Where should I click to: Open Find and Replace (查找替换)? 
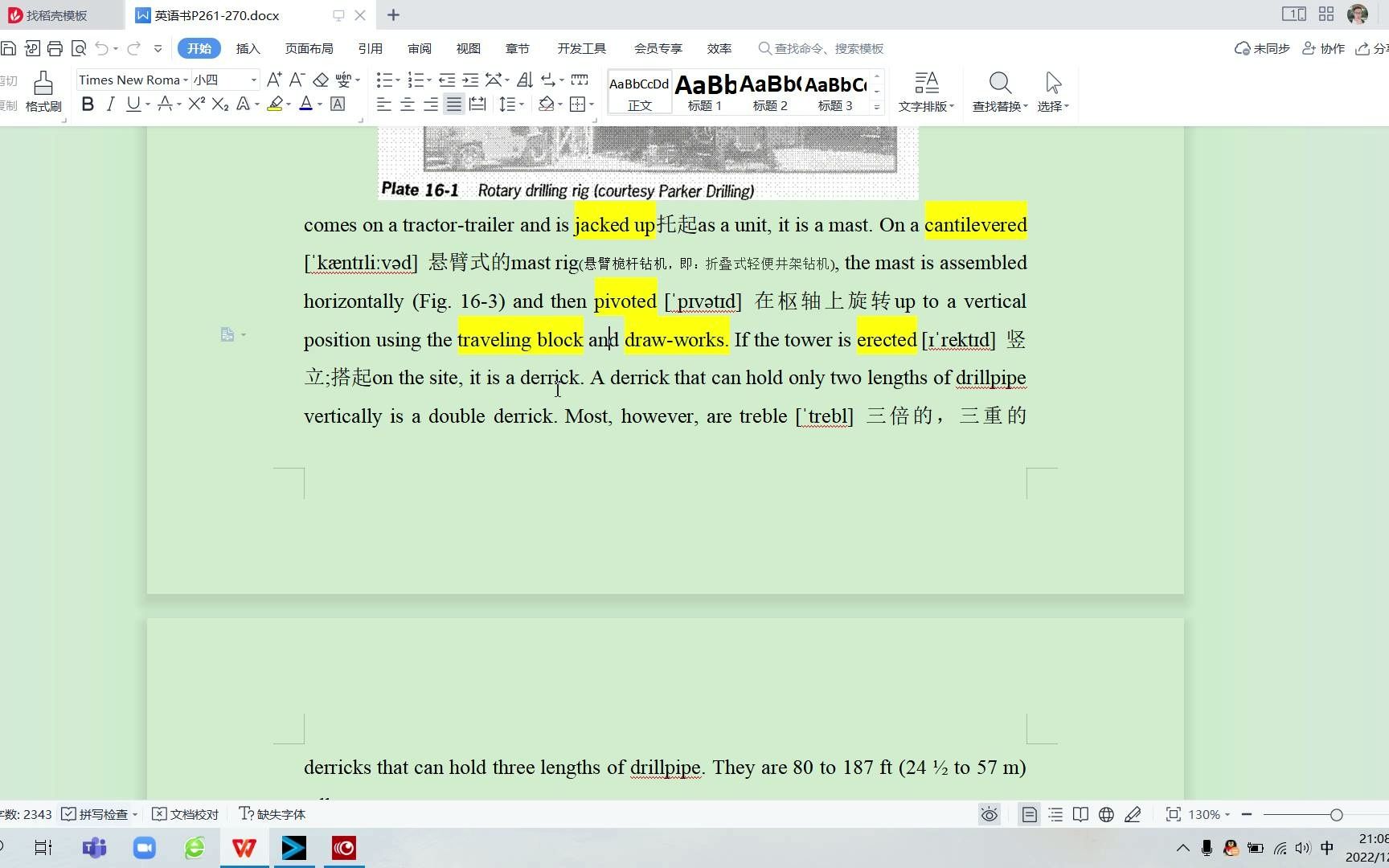point(1000,92)
